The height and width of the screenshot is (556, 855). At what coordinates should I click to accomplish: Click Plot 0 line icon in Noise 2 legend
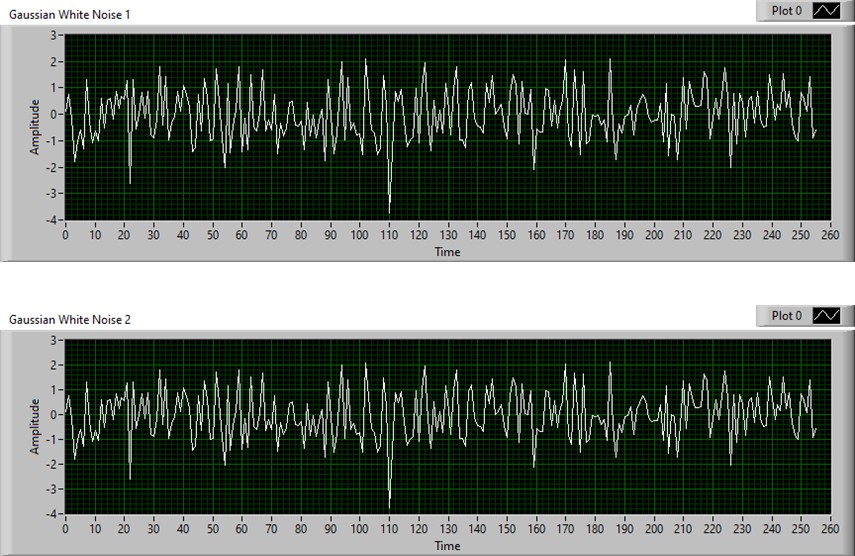pyautogui.click(x=827, y=316)
